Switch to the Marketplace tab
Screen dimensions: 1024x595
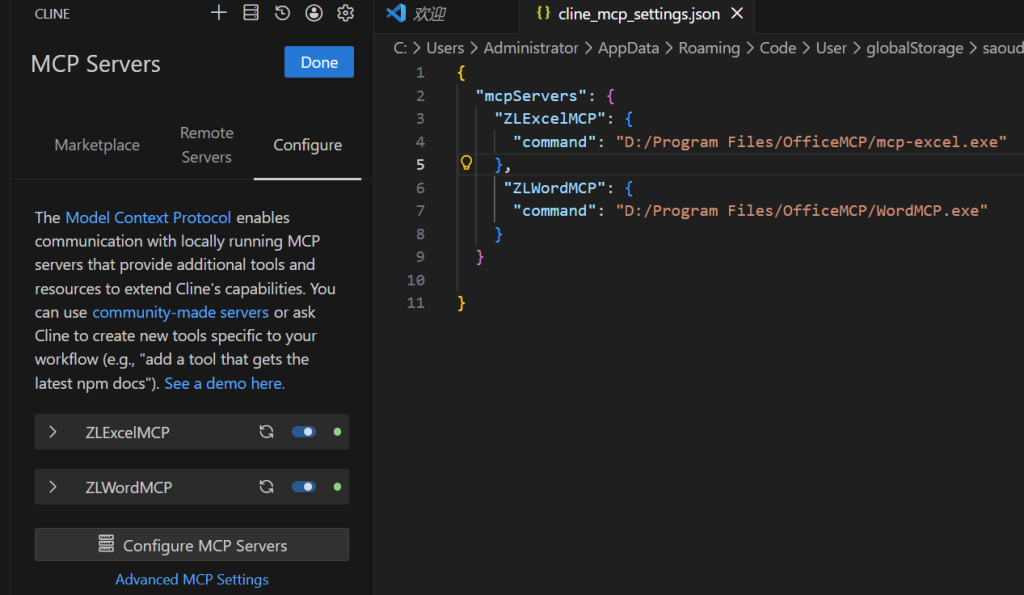coord(97,145)
